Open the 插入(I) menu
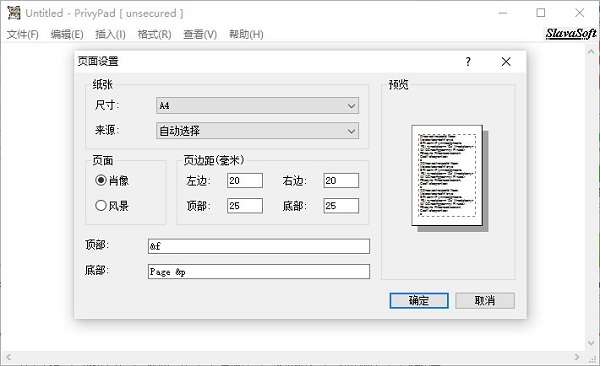Image resolution: width=600 pixels, height=366 pixels. tap(110, 34)
